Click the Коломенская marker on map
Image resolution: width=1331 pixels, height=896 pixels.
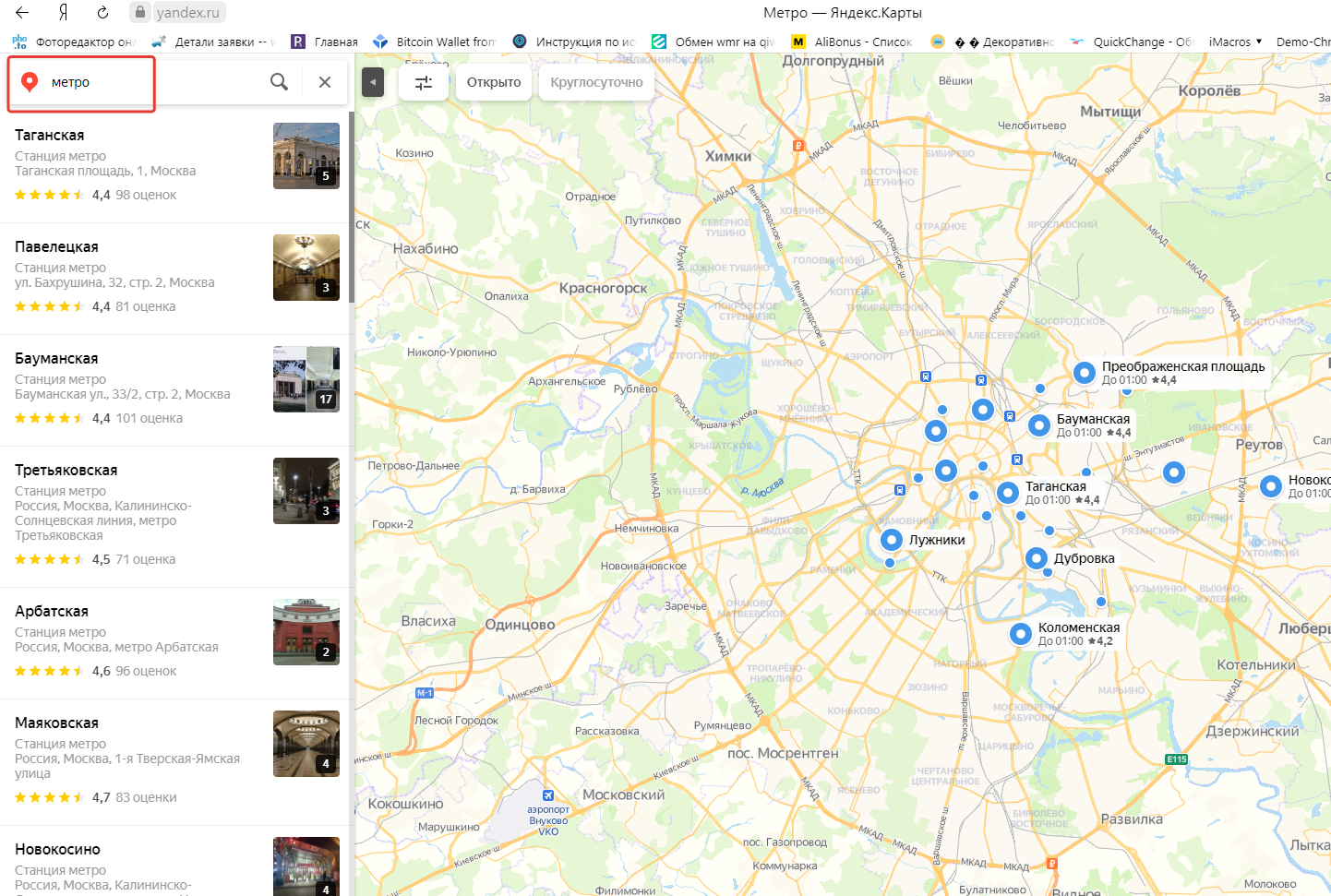(x=1021, y=634)
